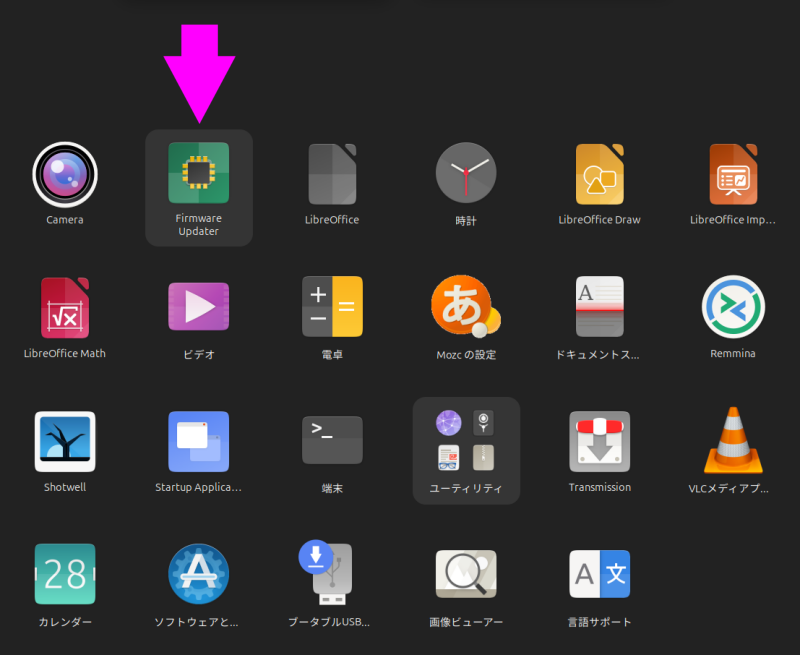Image resolution: width=800 pixels, height=655 pixels.
Task: Launch LibreOffice Impress
Action: [x=733, y=174]
